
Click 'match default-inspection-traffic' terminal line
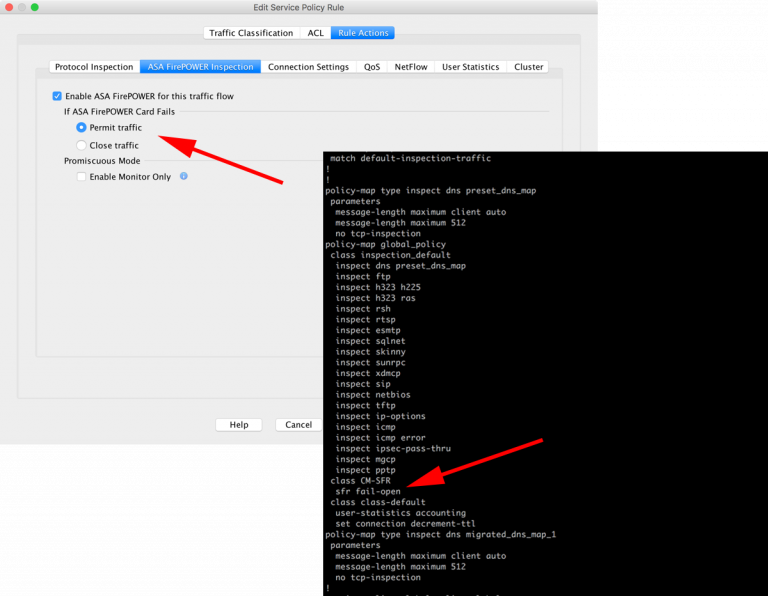click(410, 158)
